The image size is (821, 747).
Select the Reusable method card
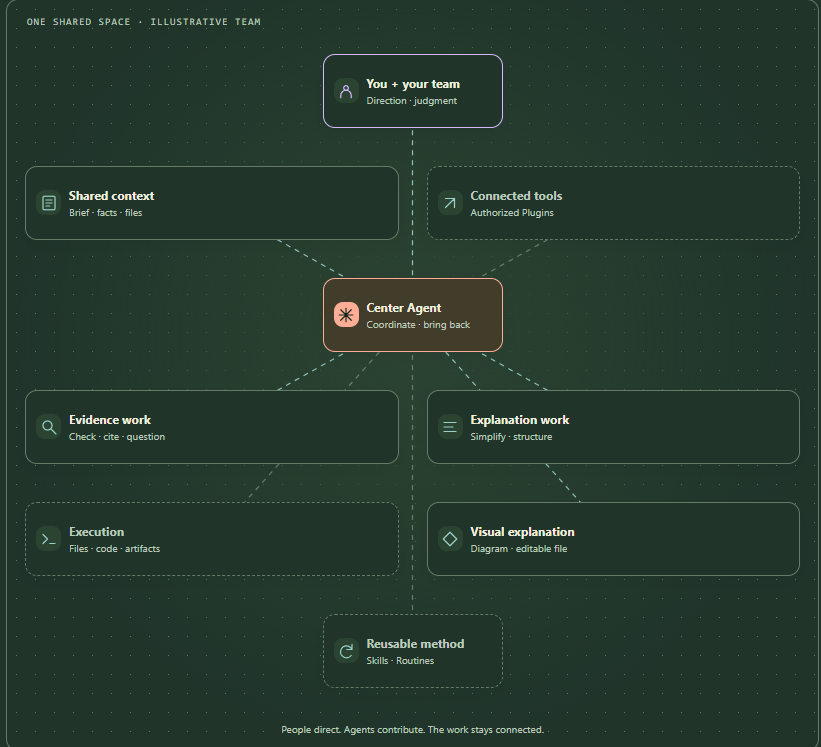pos(413,651)
